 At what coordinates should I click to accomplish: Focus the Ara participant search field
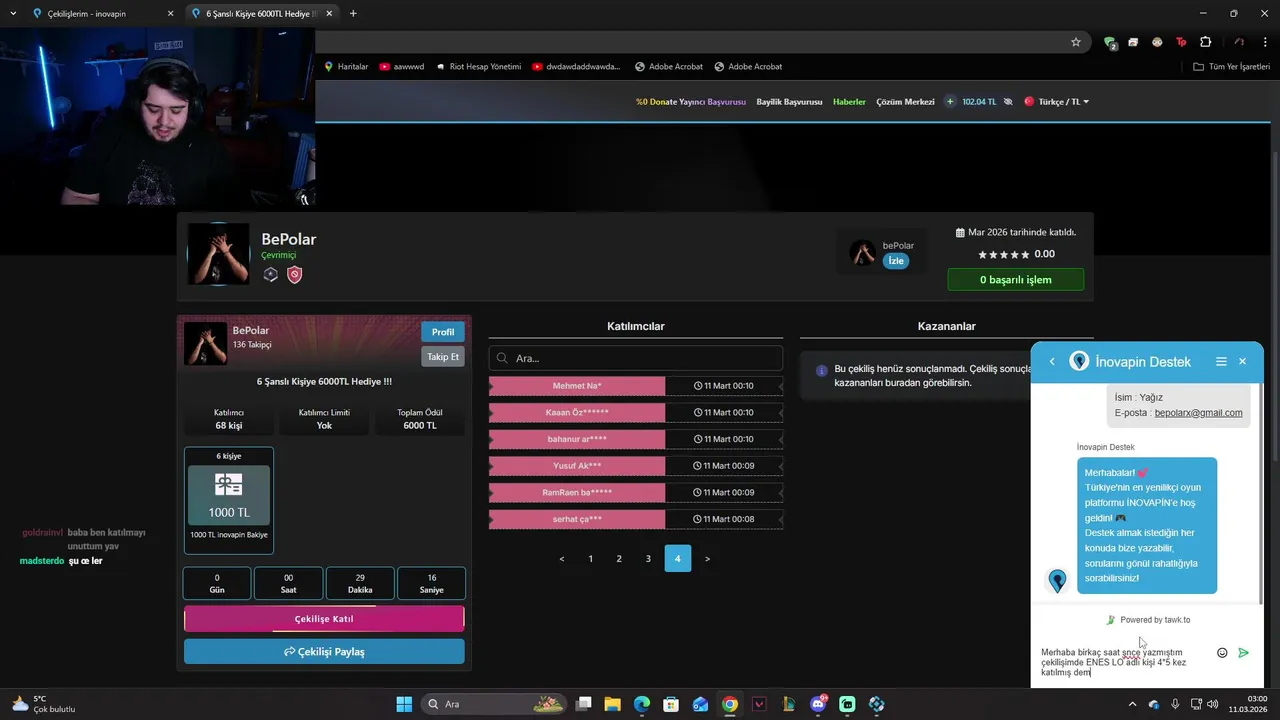pyautogui.click(x=635, y=358)
